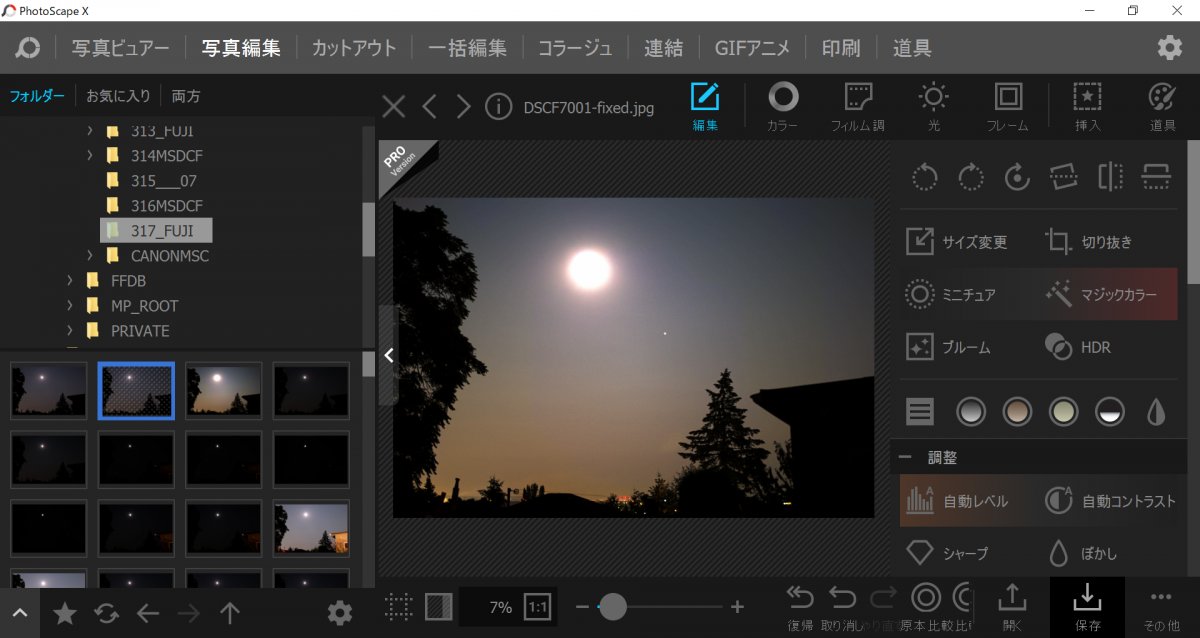Open the Light effects tool
Image resolution: width=1200 pixels, height=638 pixels.
[x=933, y=107]
